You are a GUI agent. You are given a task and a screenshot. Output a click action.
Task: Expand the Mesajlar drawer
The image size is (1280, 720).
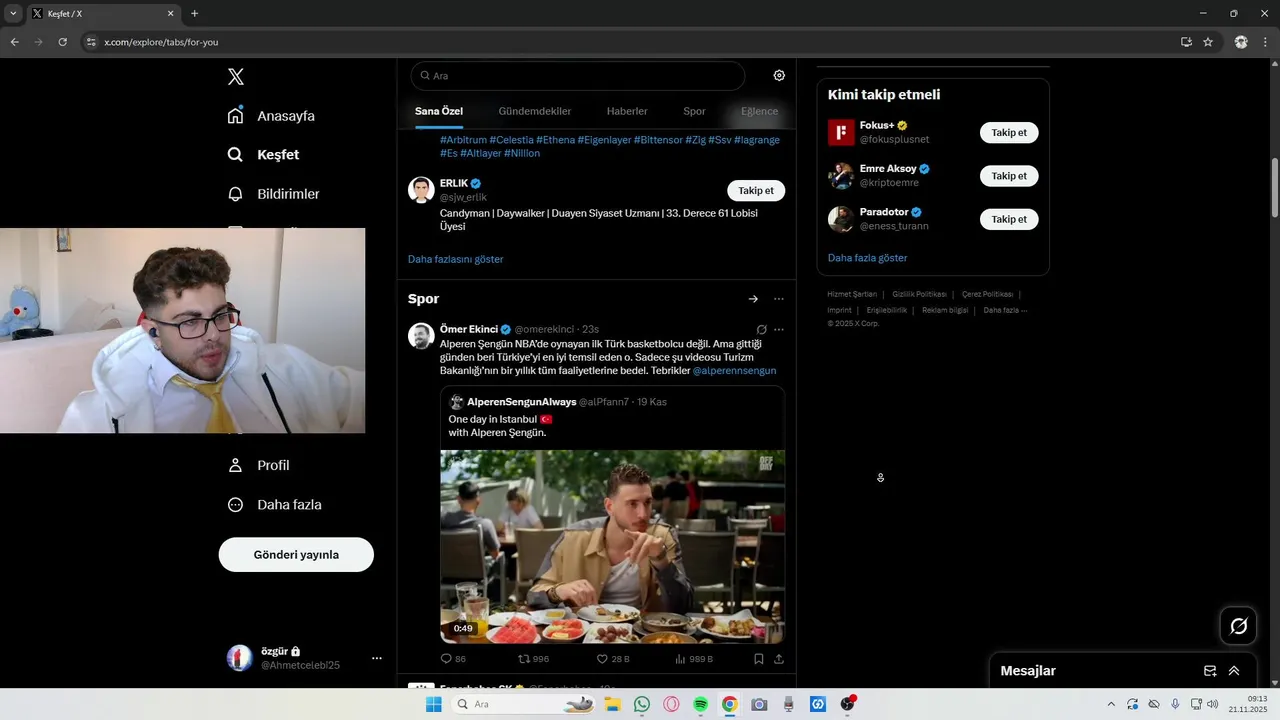pos(1234,671)
